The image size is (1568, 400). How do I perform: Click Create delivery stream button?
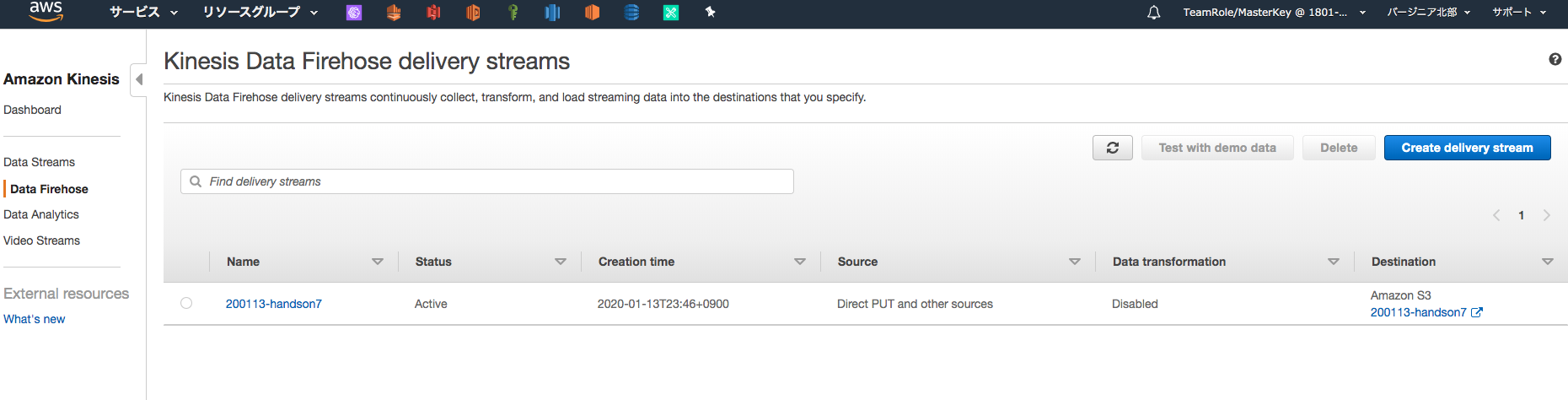[x=1467, y=148]
